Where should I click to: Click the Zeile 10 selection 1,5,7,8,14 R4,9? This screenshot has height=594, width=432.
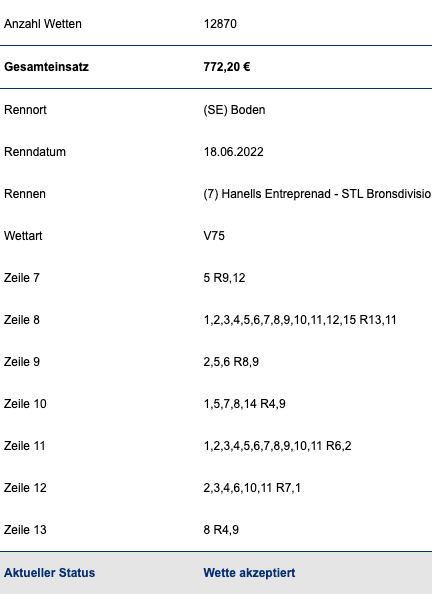[x=244, y=404]
